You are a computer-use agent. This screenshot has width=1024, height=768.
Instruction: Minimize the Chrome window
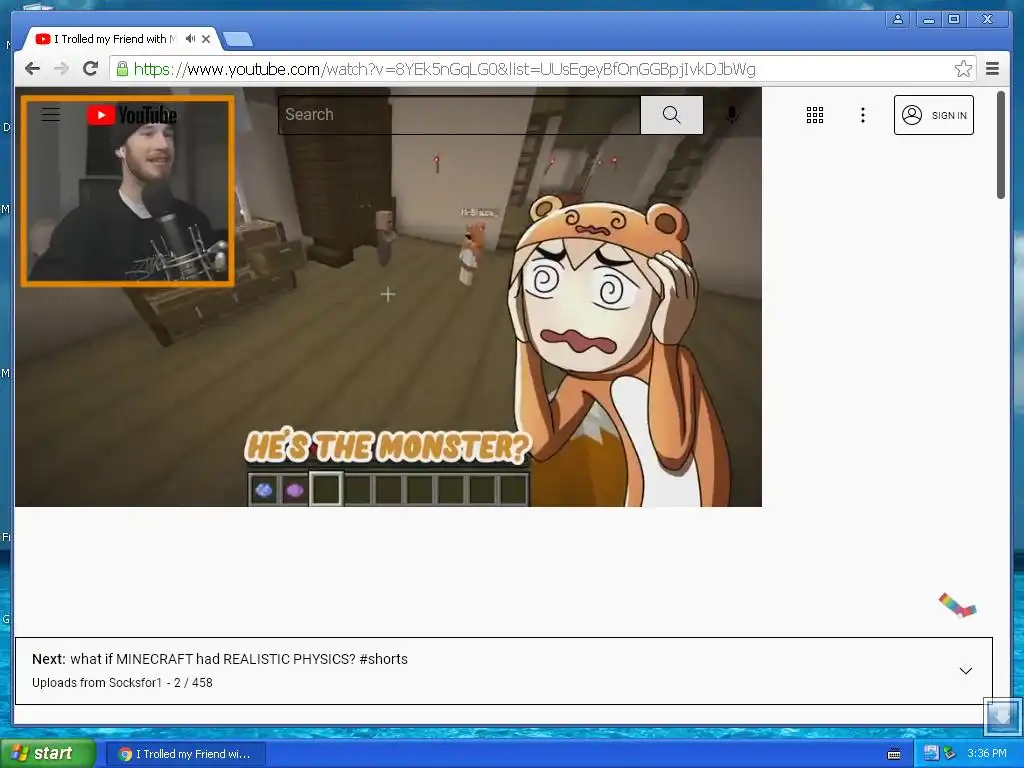point(928,20)
